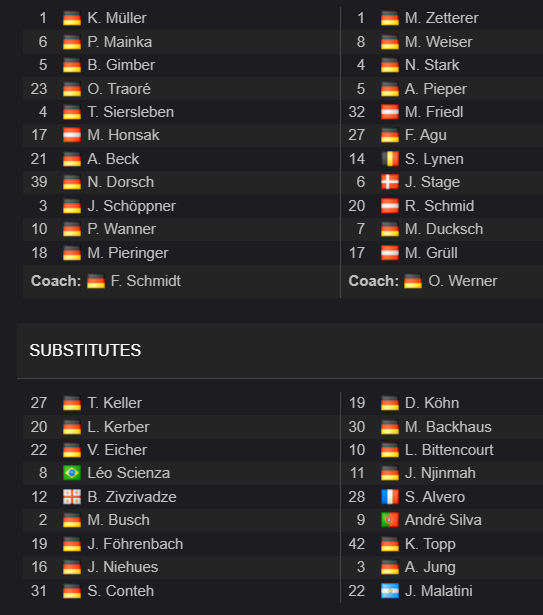Click the Argentina flag beside J. Malatini
Screen dimensions: 543x615
coord(390,591)
